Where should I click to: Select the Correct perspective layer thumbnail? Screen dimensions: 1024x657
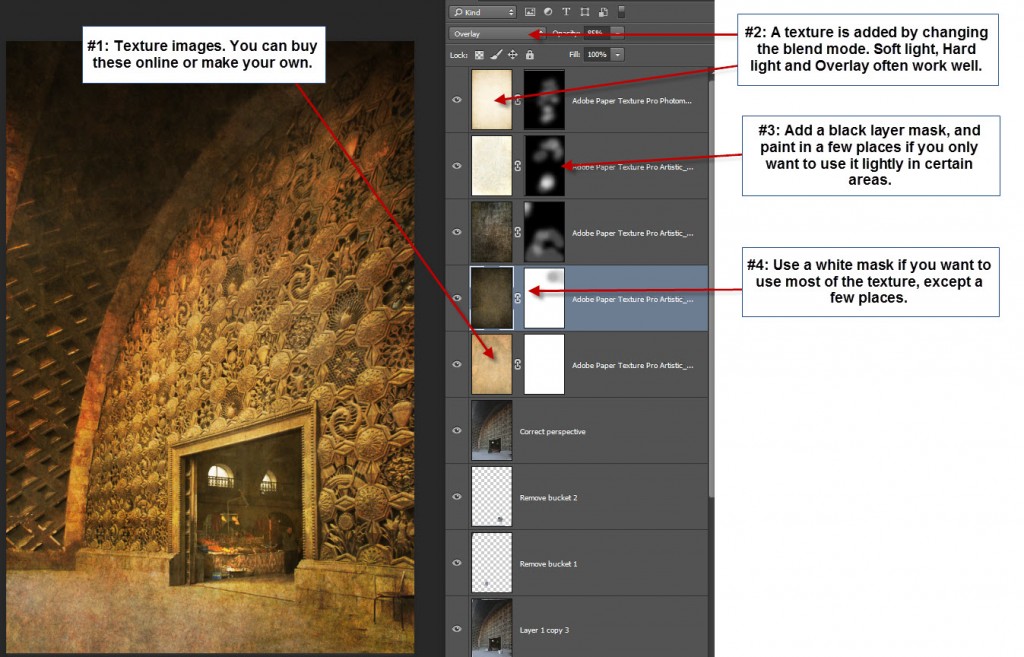(492, 430)
